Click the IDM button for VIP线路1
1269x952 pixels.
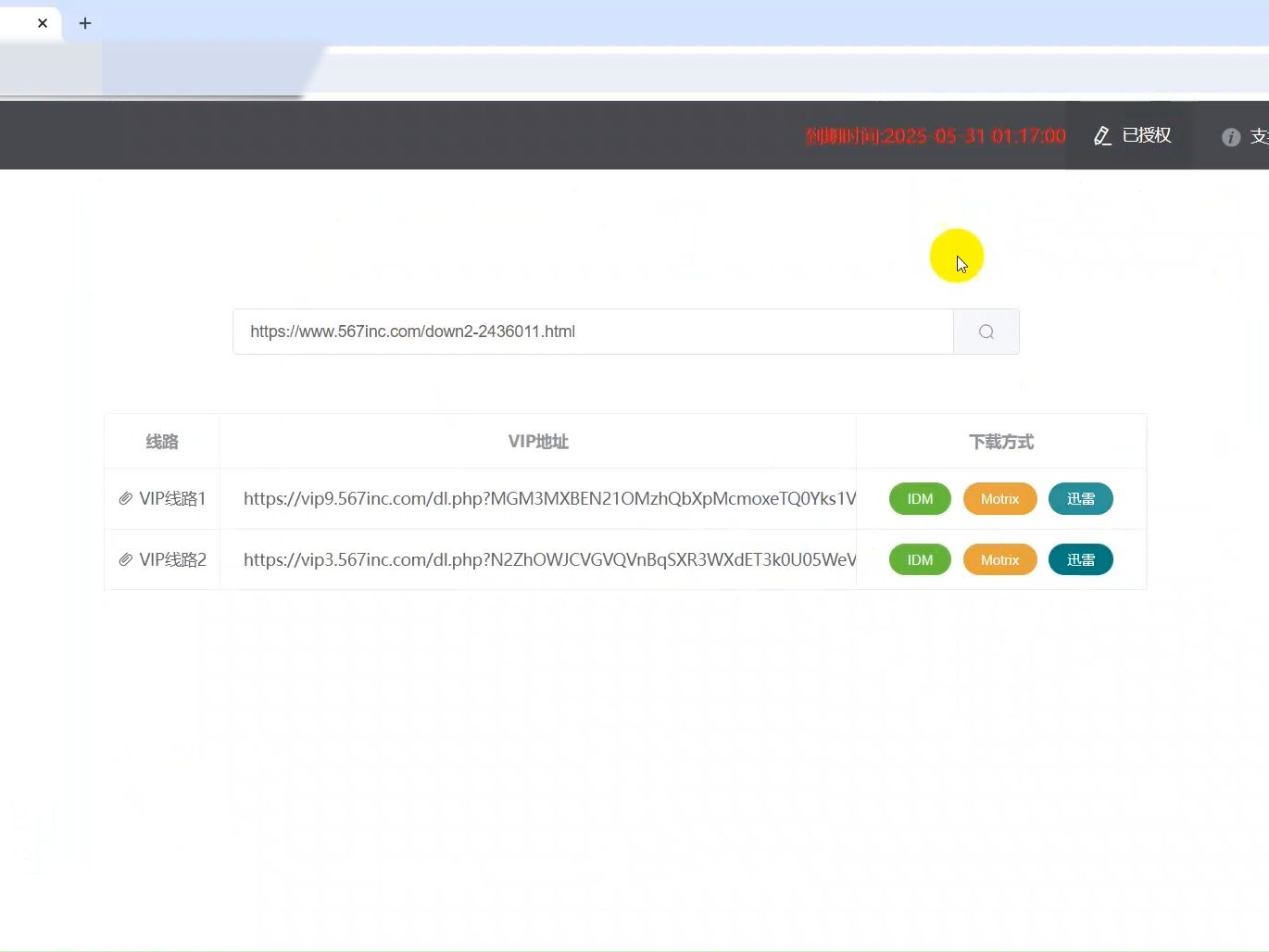[x=920, y=499]
